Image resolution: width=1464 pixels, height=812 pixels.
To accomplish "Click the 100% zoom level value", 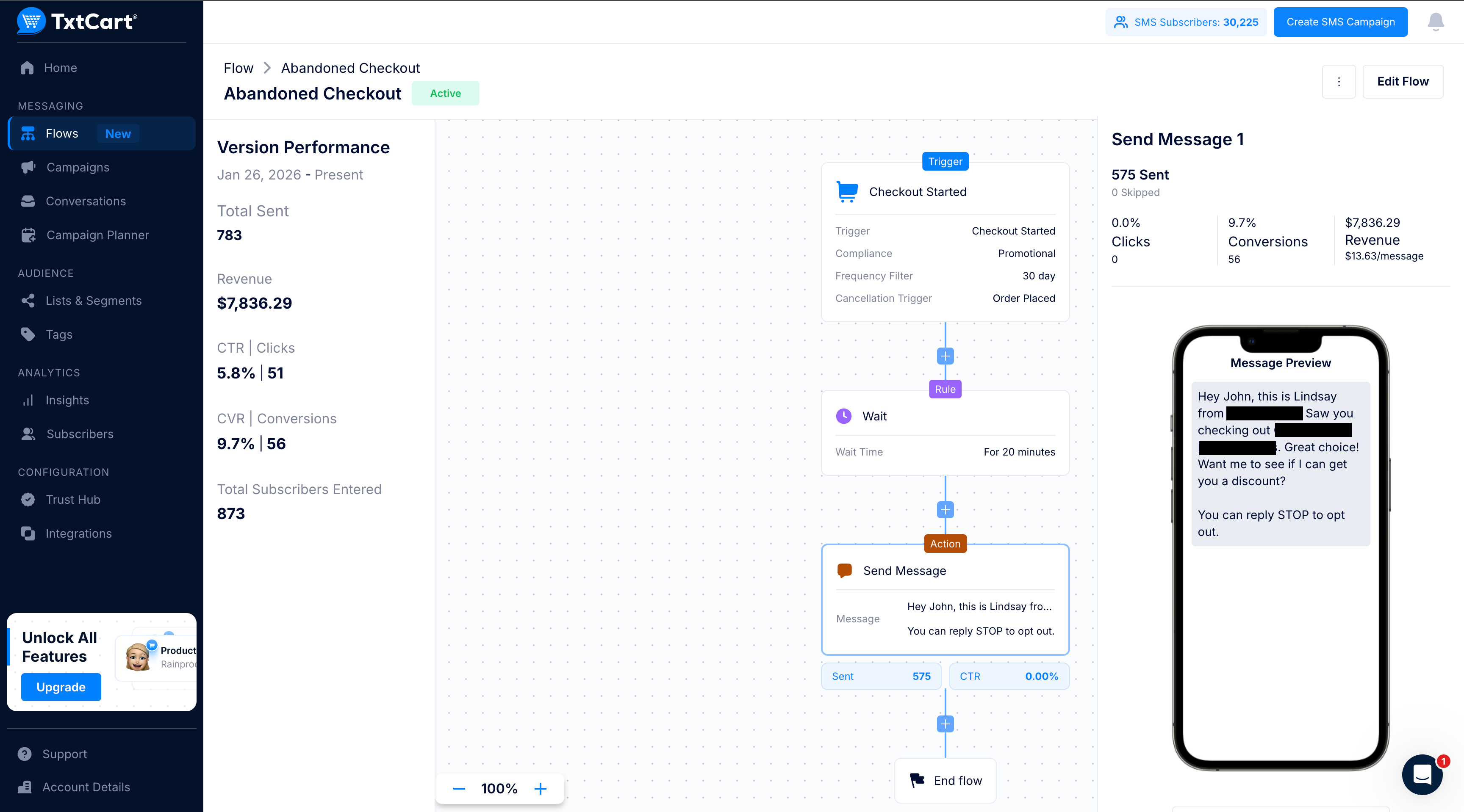I will tap(499, 789).
